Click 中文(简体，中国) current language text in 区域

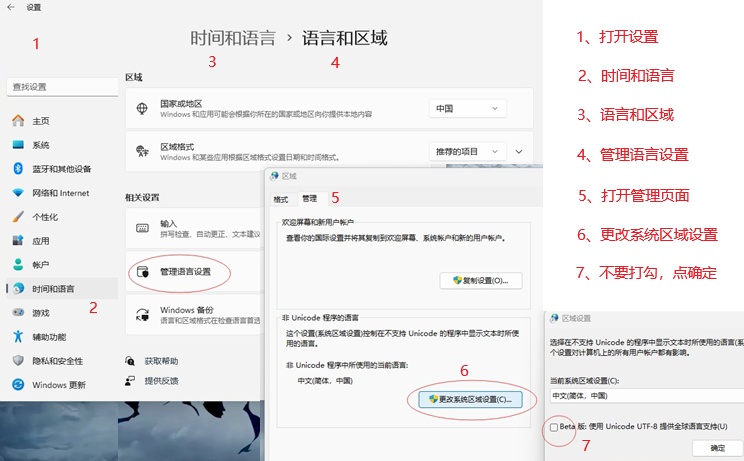click(325, 380)
